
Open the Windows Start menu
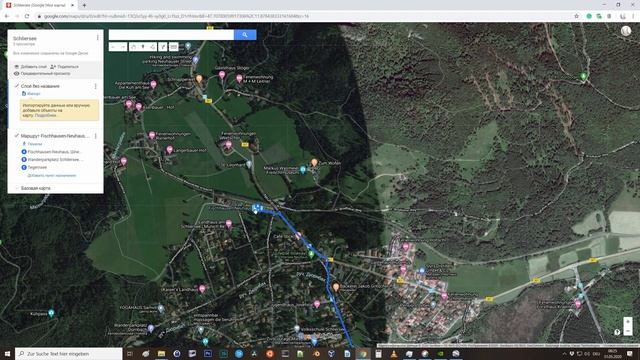coord(7,353)
